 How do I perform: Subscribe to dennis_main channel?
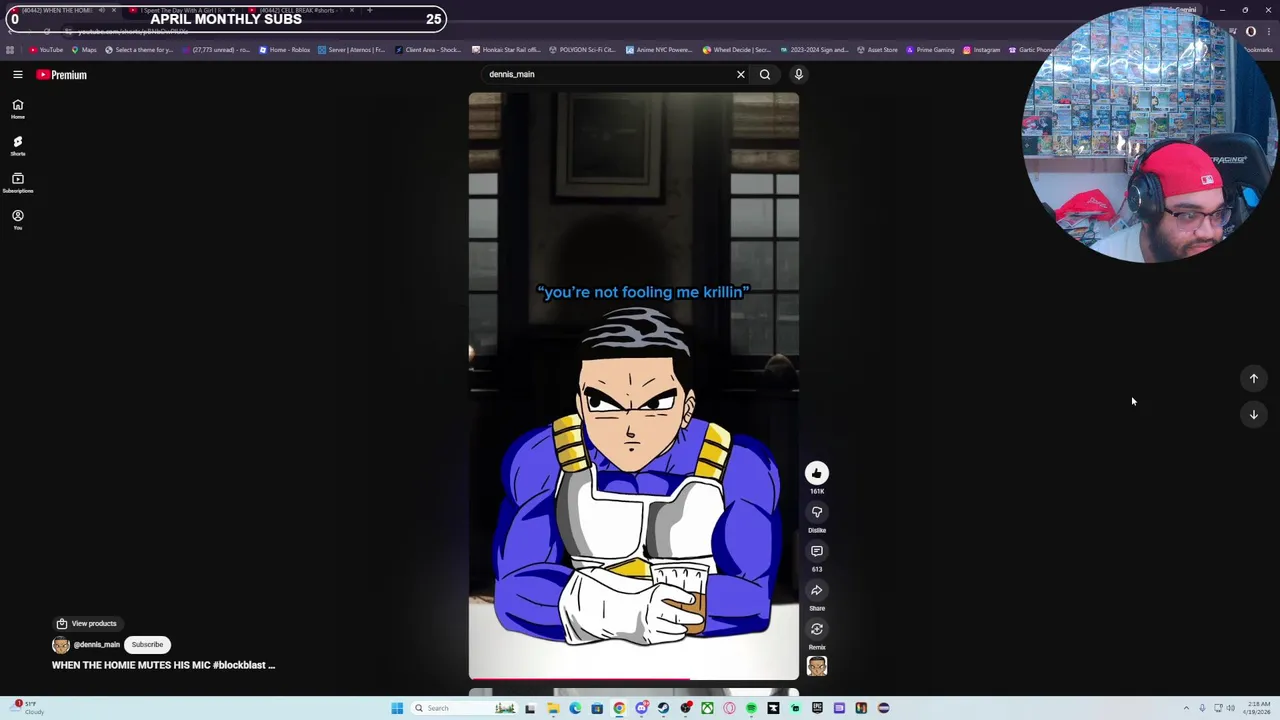click(147, 644)
